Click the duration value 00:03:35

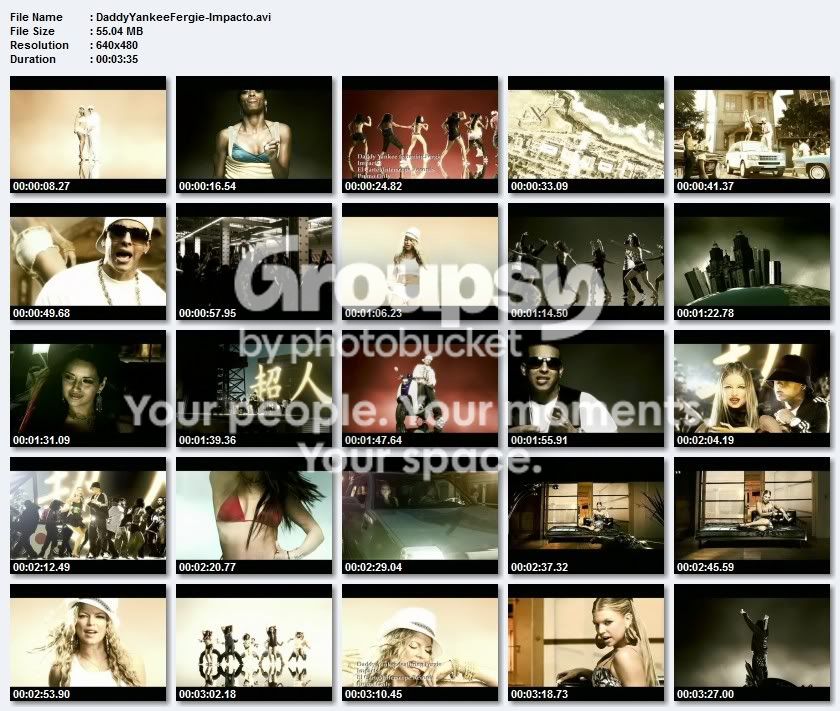click(x=117, y=59)
